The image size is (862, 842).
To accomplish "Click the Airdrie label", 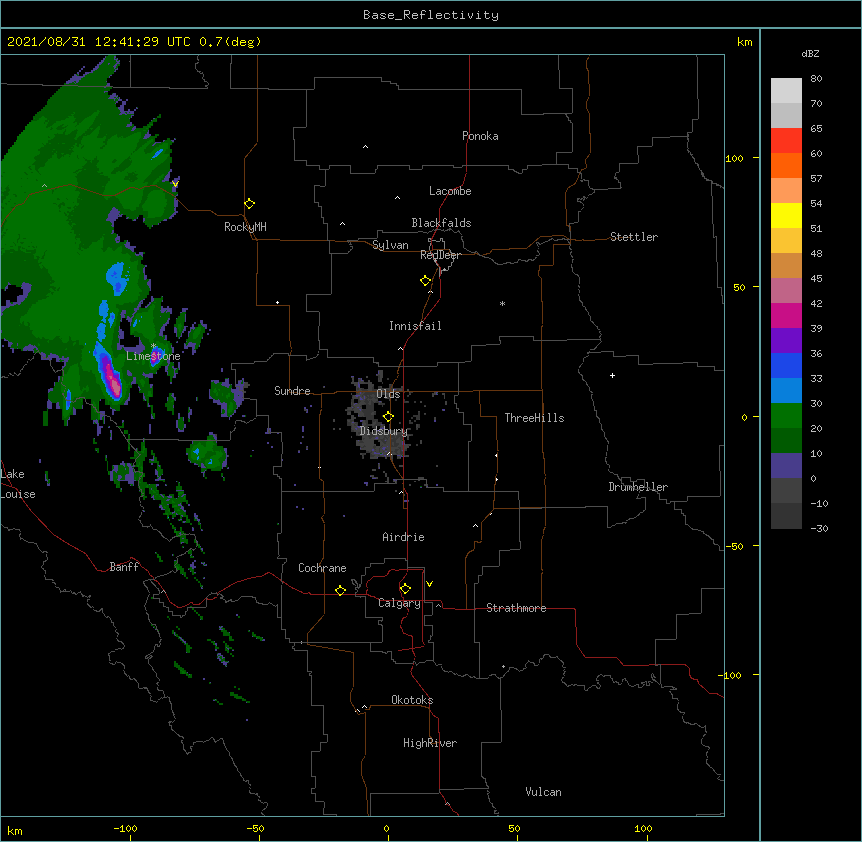I will click(403, 537).
